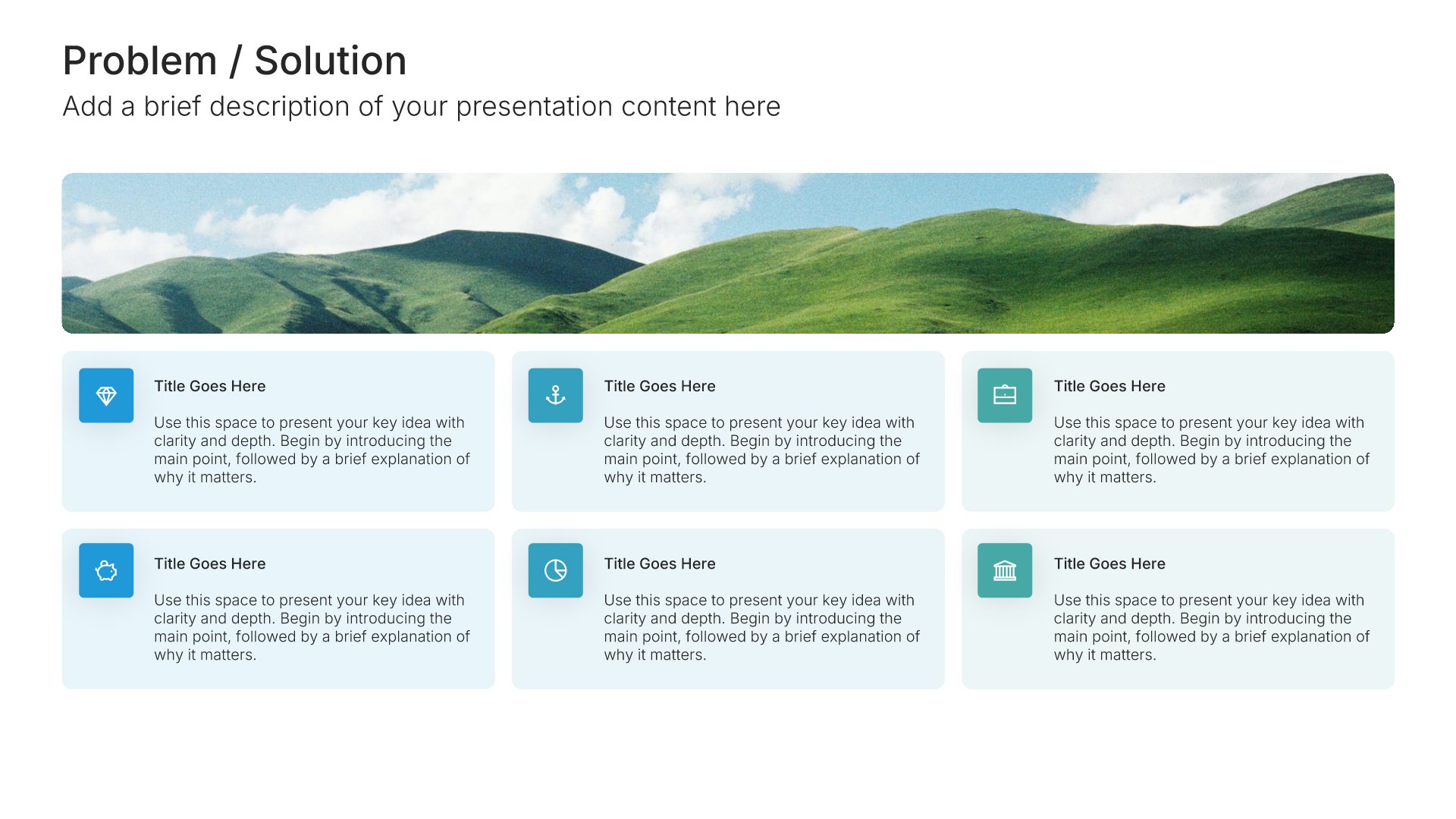Select body text in the briefcase card

click(x=1211, y=450)
